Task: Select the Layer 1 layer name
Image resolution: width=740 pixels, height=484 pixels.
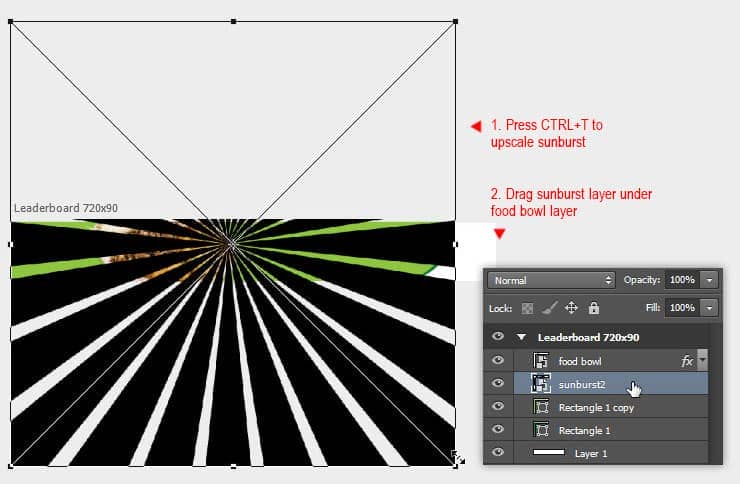Action: coord(591,454)
